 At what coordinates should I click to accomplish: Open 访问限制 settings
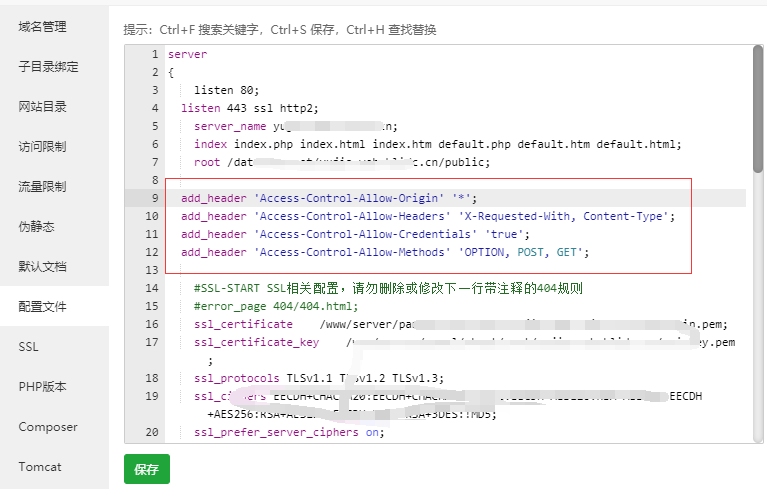click(42, 147)
